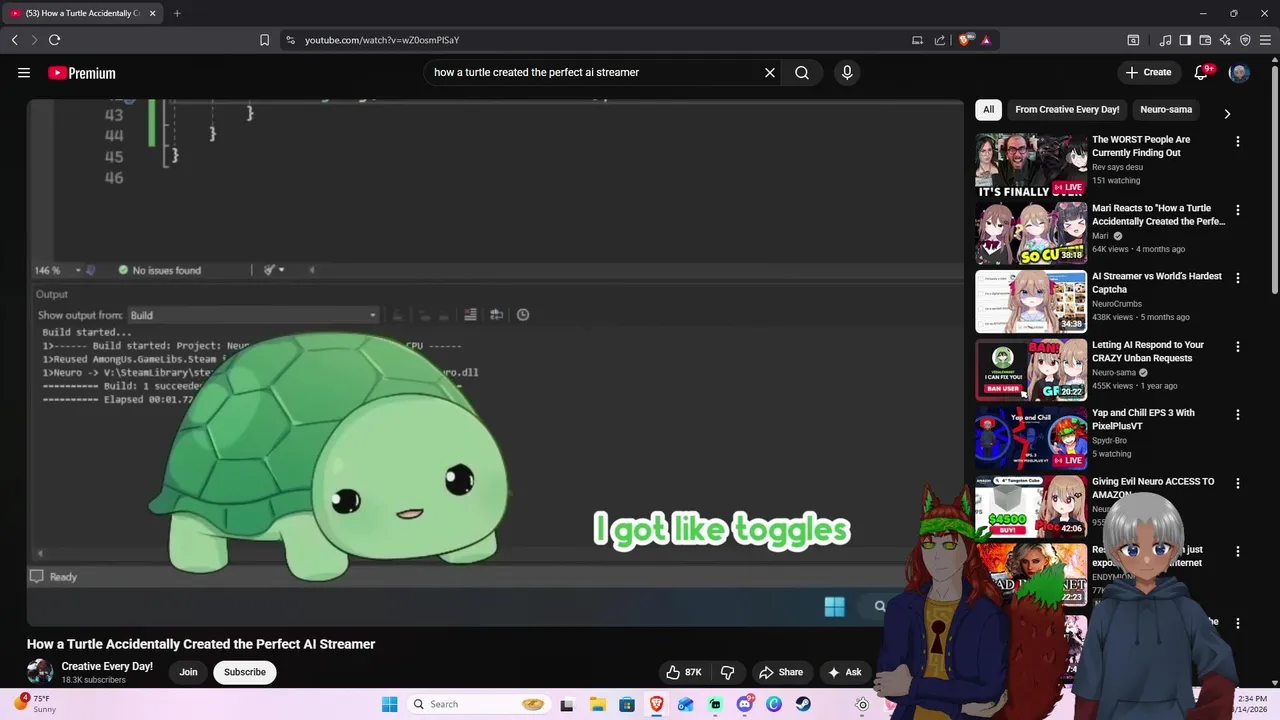Open the Brave music playlist icon

tap(1166, 40)
